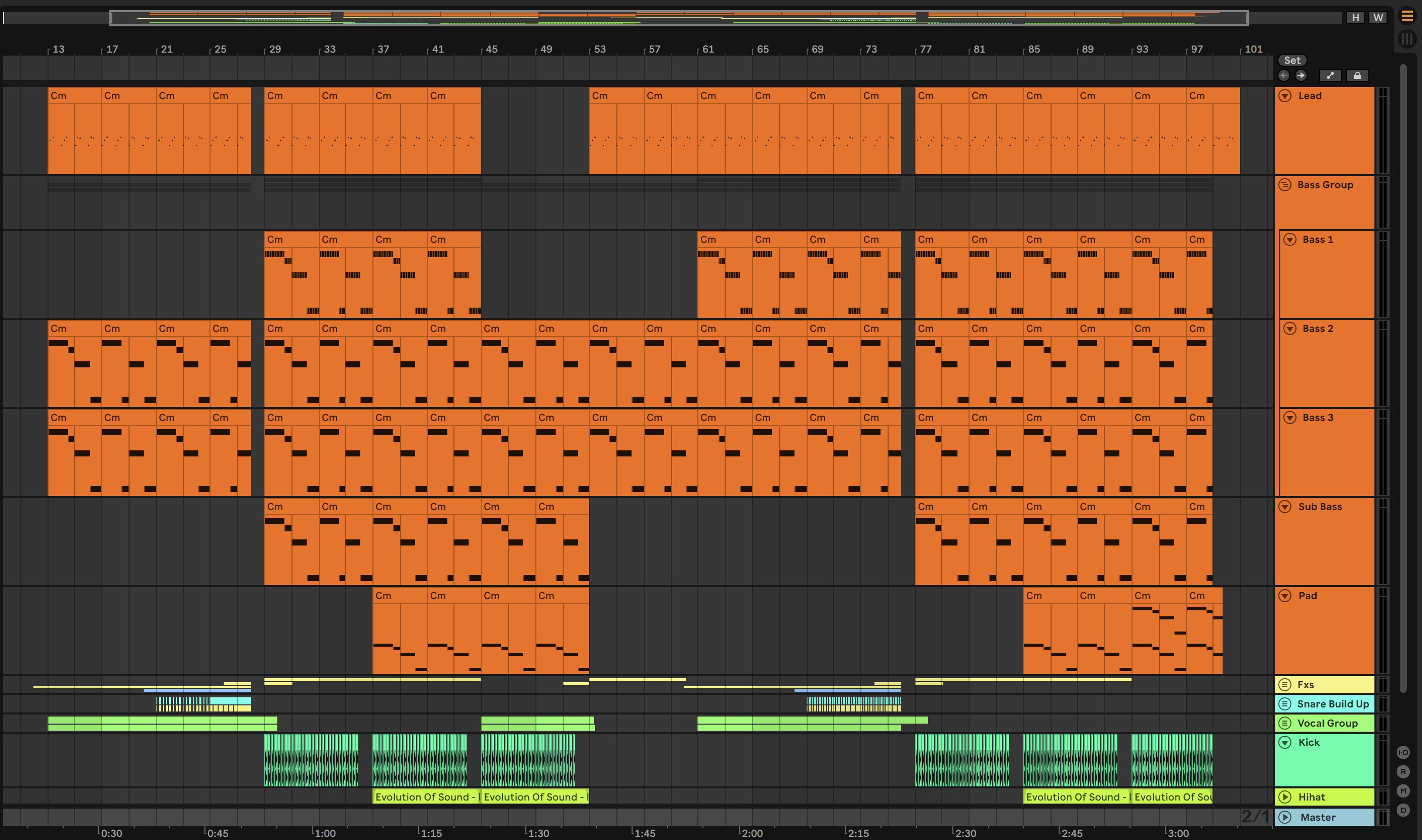Screen dimensions: 1422x840
Task: Jump to next locator arrow
Action: pyautogui.click(x=1301, y=75)
